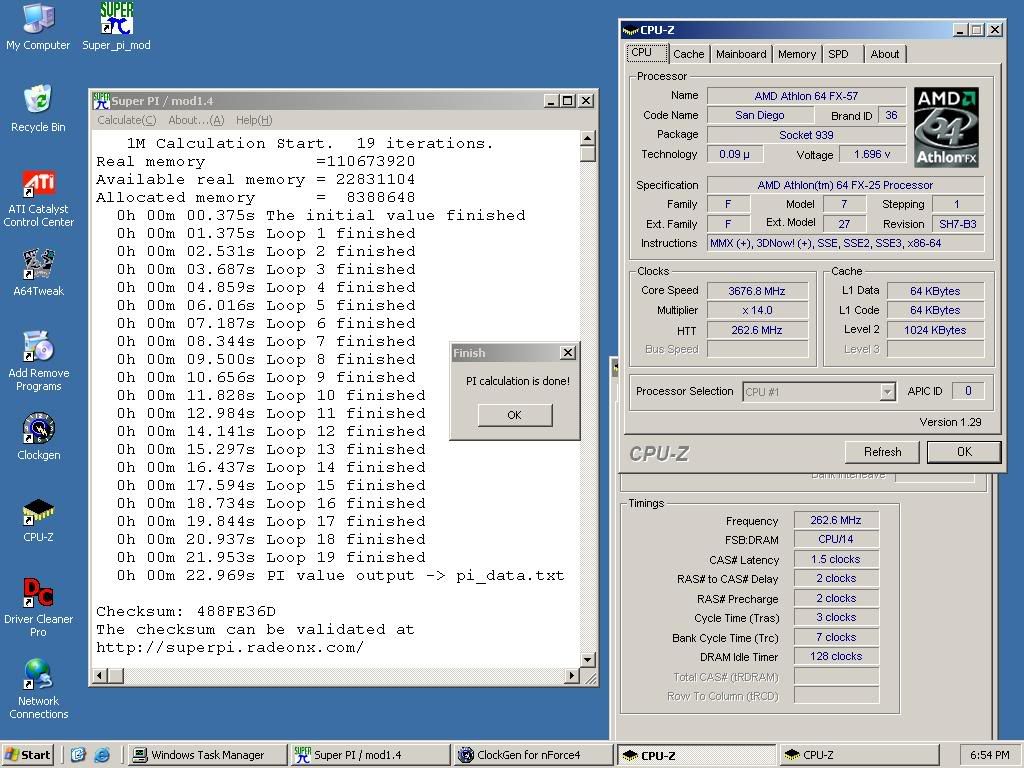The height and width of the screenshot is (768, 1024).
Task: Click the HTT value field in Clocks
Action: pyautogui.click(x=757, y=330)
